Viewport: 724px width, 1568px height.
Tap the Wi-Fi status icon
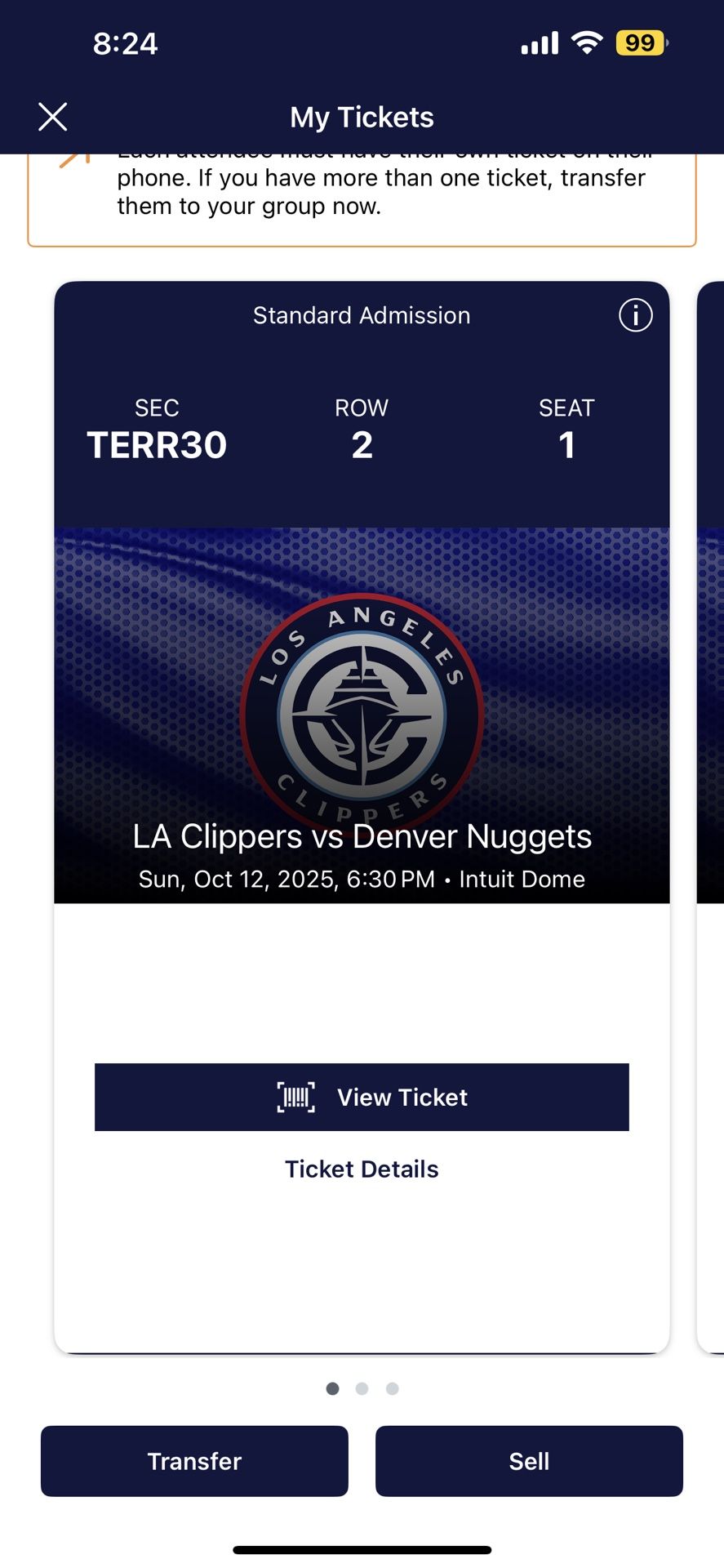click(586, 42)
